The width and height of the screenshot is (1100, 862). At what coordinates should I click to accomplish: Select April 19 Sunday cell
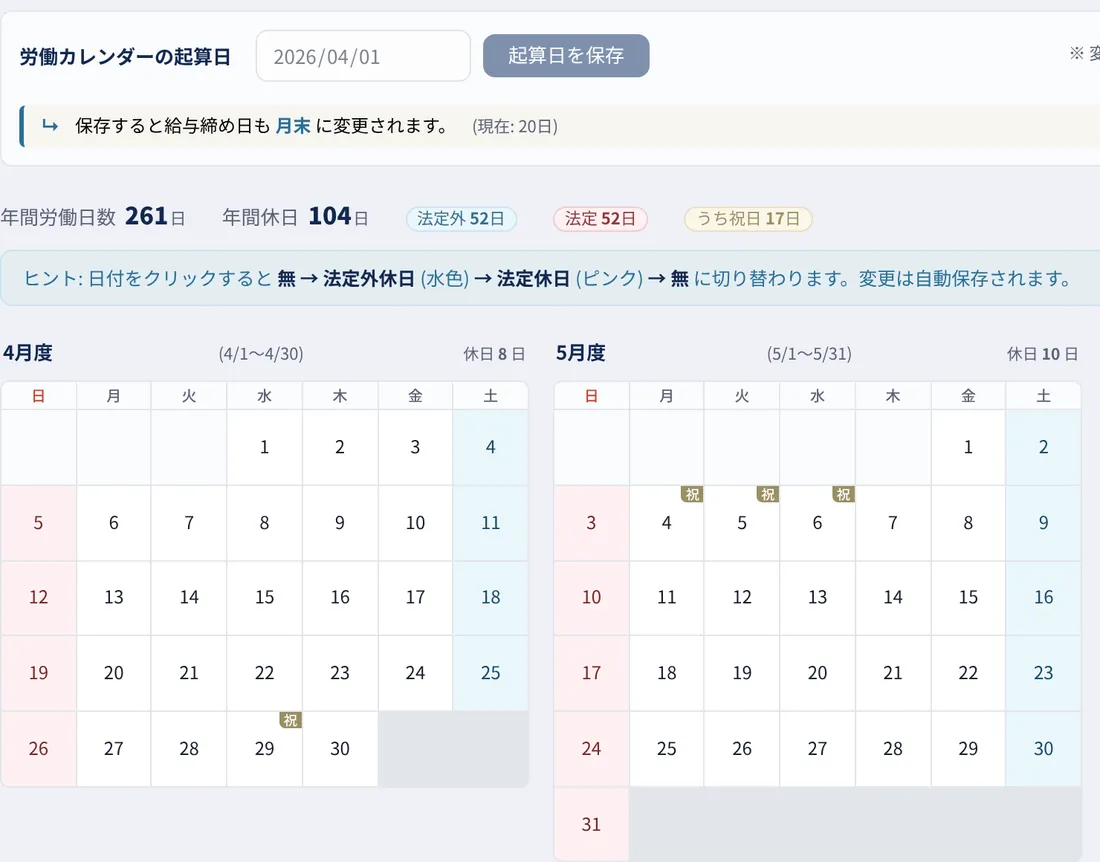pos(39,673)
